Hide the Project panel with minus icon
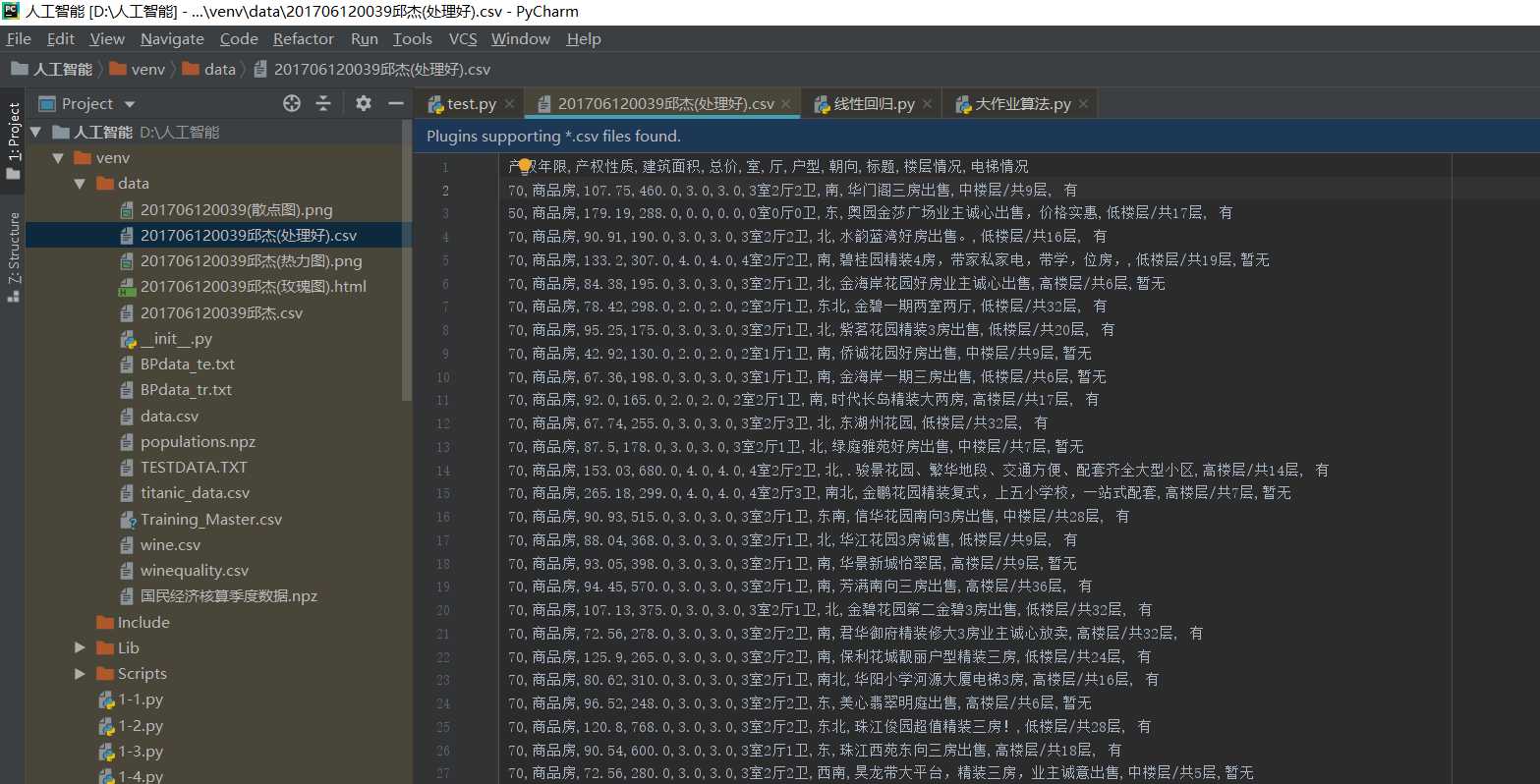Viewport: 1540px width, 784px height. (396, 103)
